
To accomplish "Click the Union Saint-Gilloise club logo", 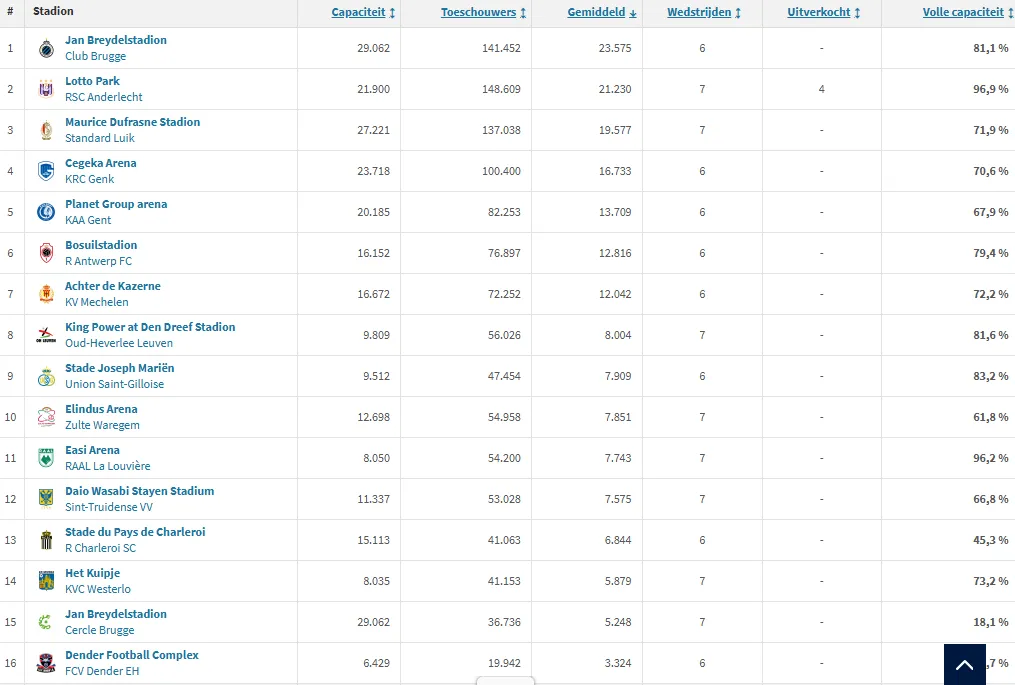I will 45,376.
